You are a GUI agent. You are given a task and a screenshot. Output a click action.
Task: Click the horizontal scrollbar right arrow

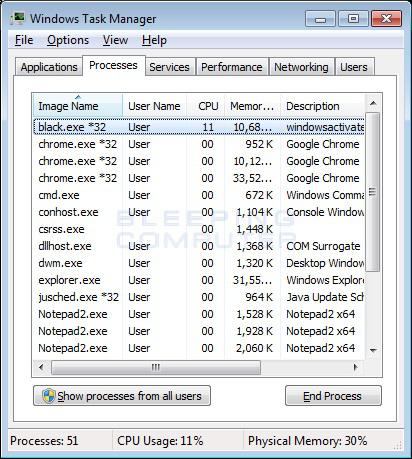tap(356, 367)
